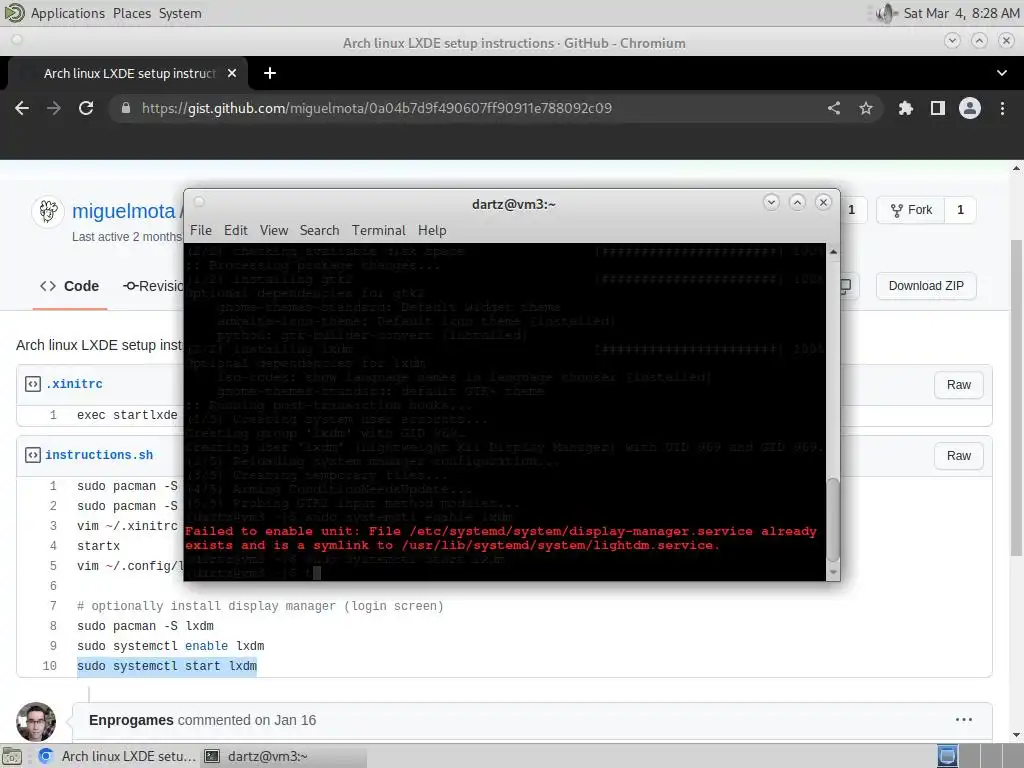
Task: Maximize the terminal window
Action: (797, 202)
